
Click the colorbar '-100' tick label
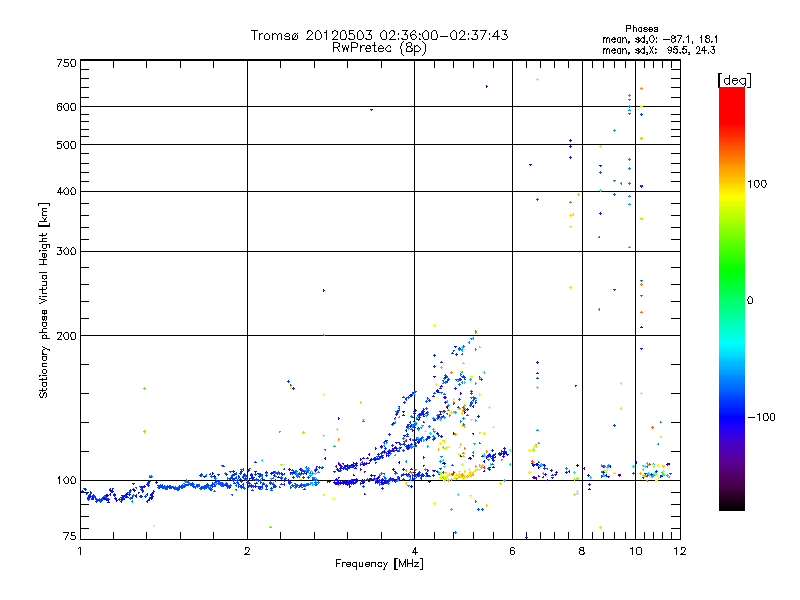(x=761, y=417)
